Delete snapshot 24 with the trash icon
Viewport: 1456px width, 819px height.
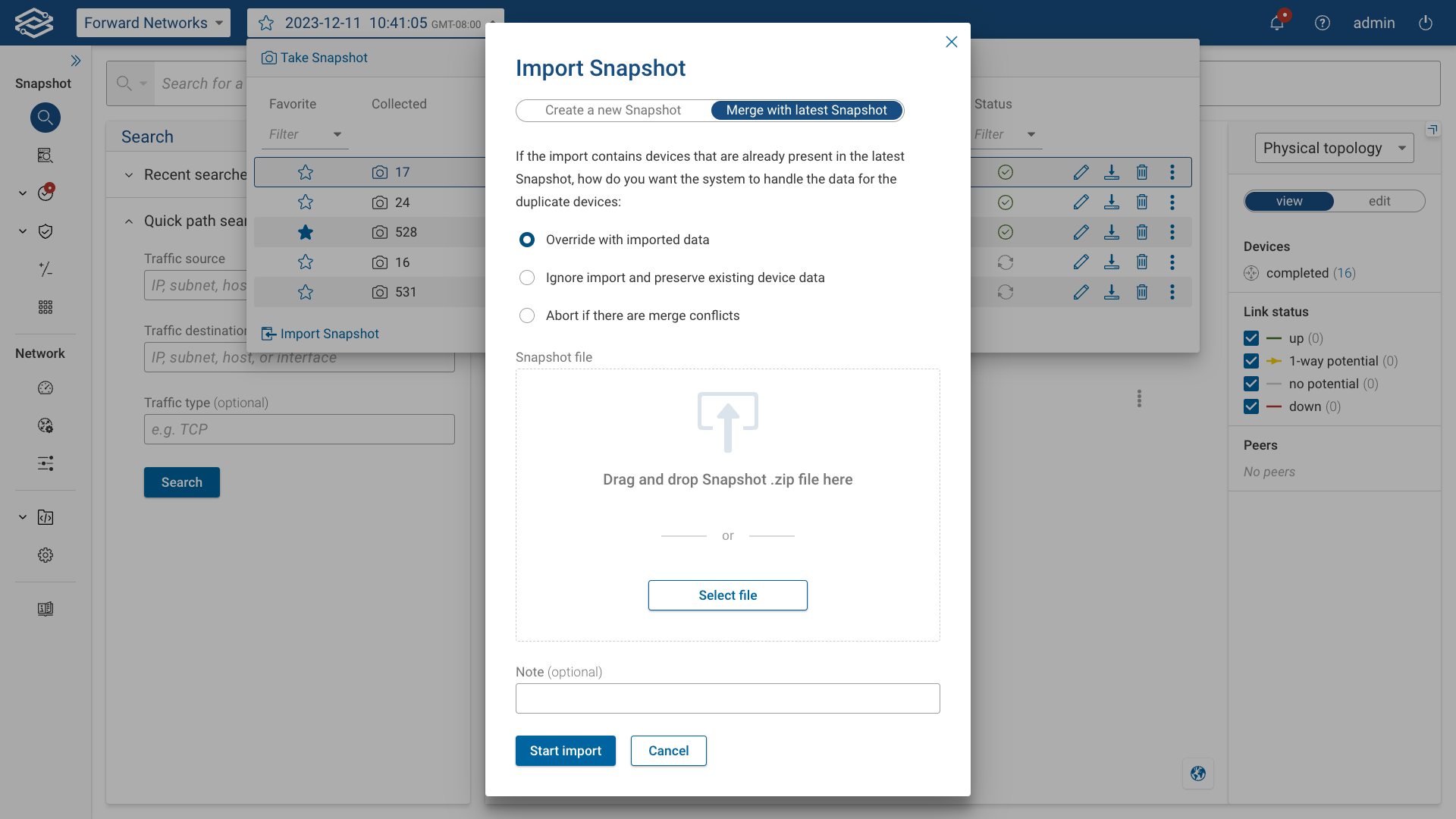1142,202
